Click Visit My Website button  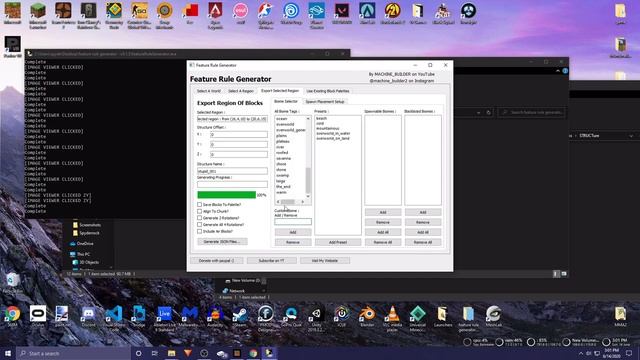[325, 260]
